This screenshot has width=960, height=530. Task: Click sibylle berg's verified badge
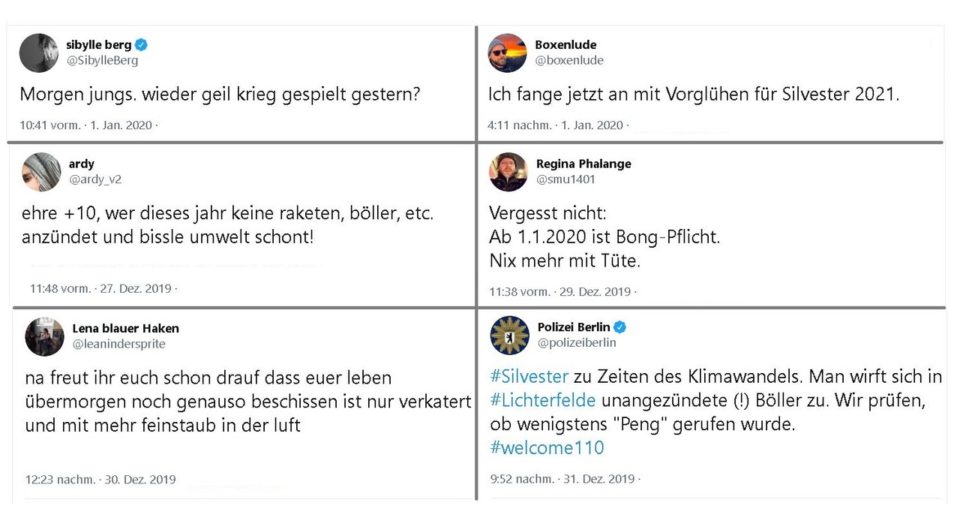click(141, 45)
